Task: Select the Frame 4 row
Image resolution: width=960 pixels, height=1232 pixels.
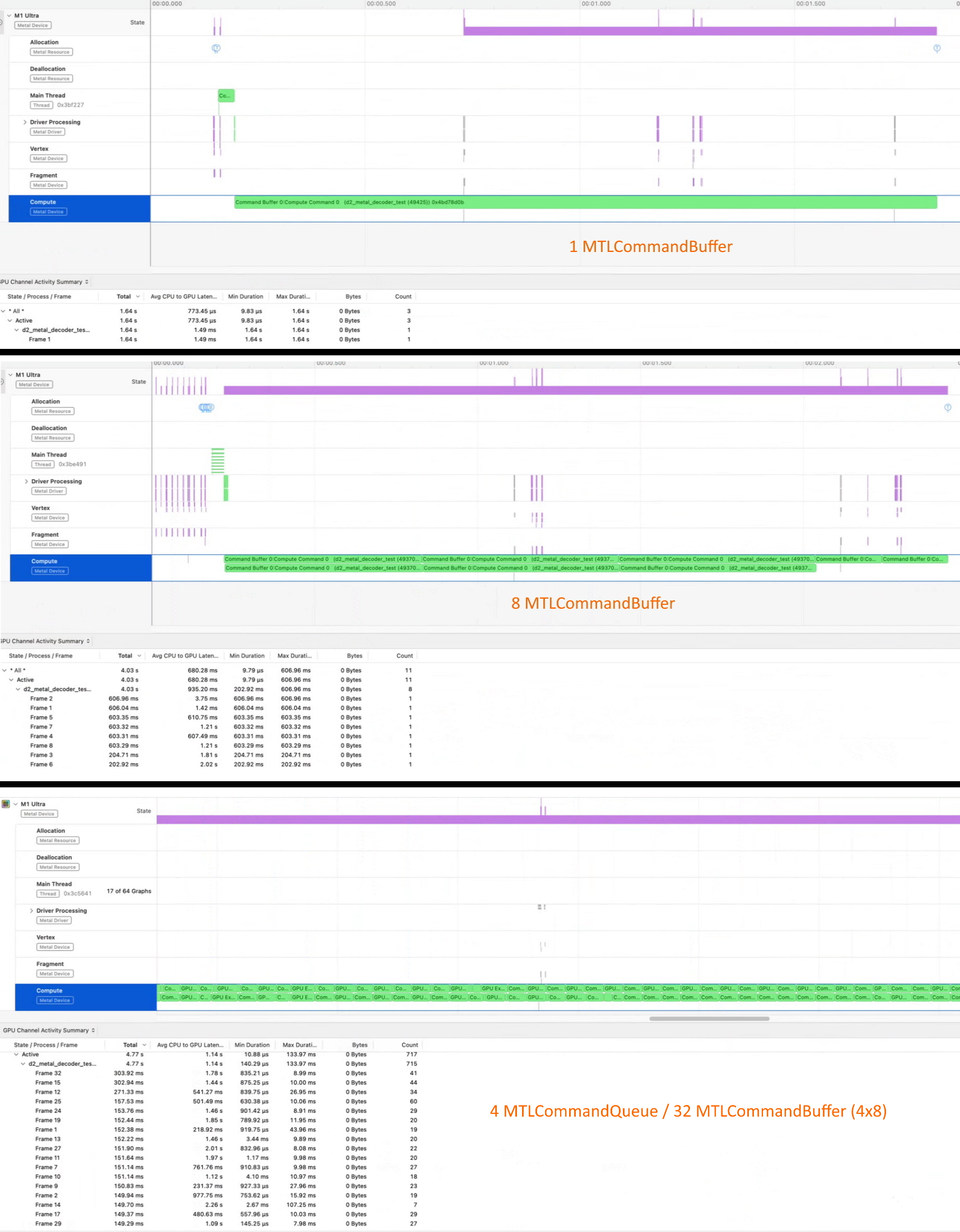Action: (209, 736)
